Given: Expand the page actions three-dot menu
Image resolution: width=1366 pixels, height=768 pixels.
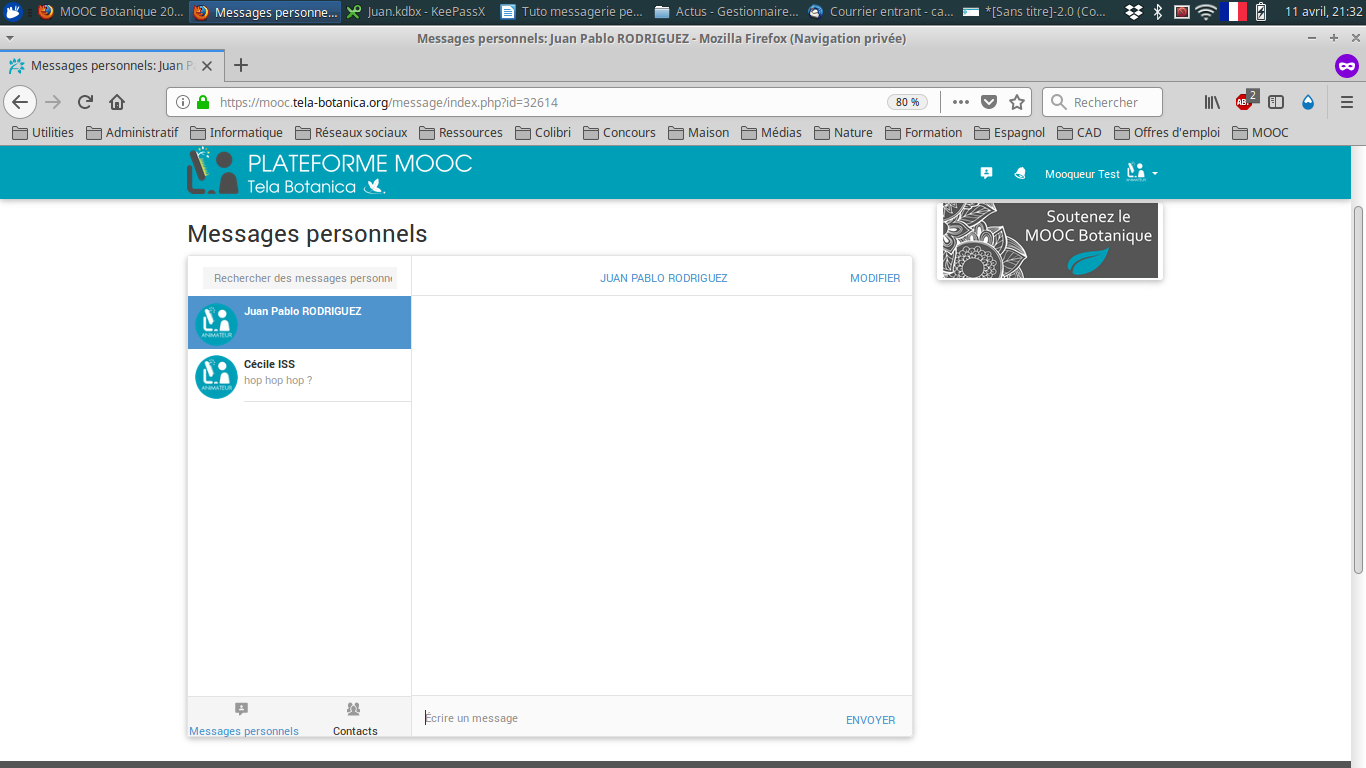Looking at the screenshot, I should pos(960,102).
